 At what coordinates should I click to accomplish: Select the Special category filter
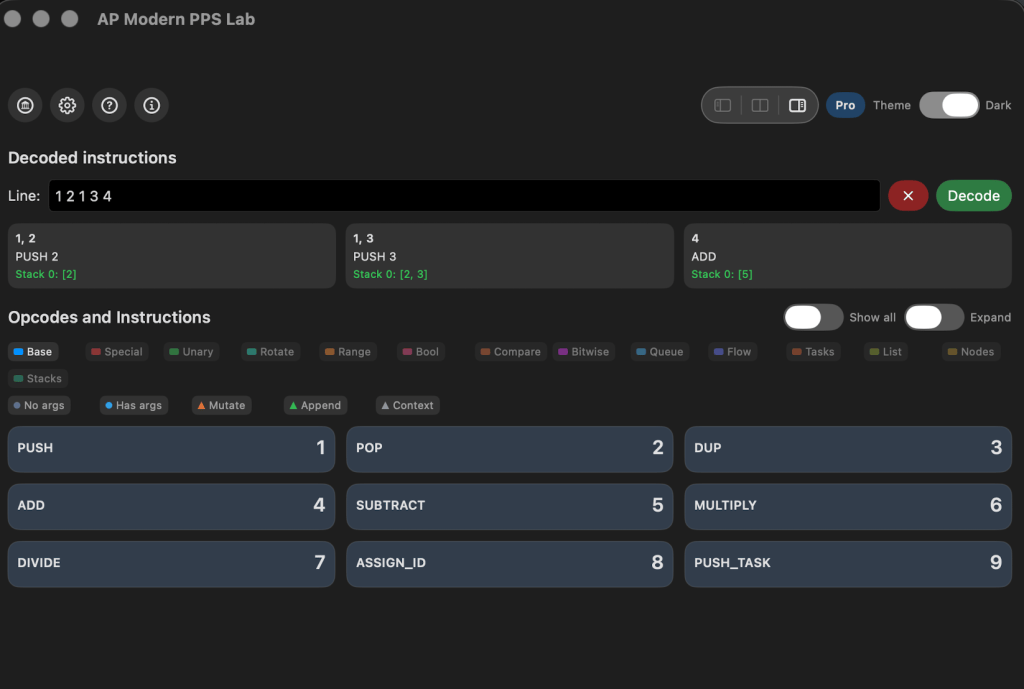coord(117,351)
